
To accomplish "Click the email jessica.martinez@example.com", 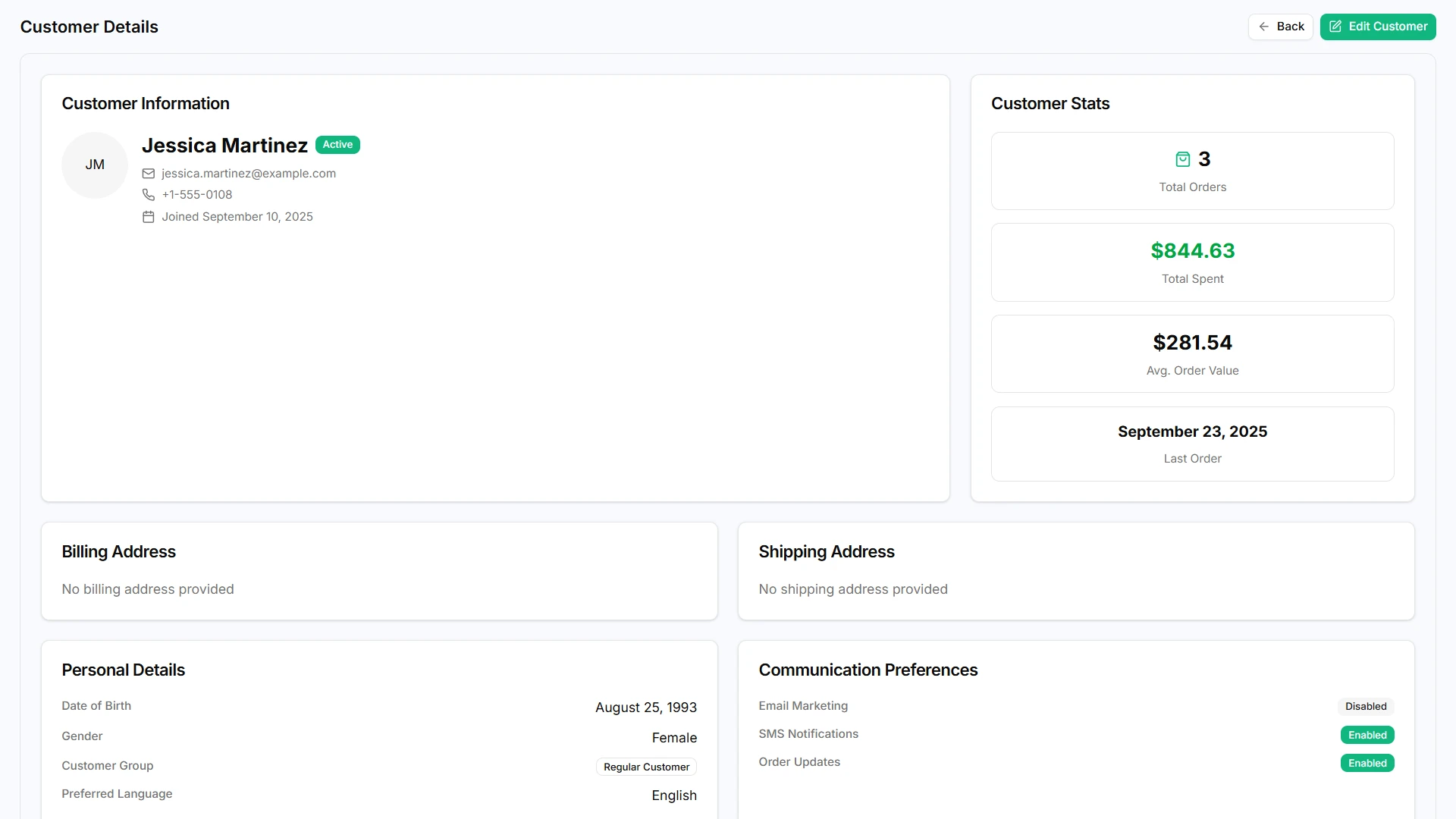I will (x=249, y=174).
